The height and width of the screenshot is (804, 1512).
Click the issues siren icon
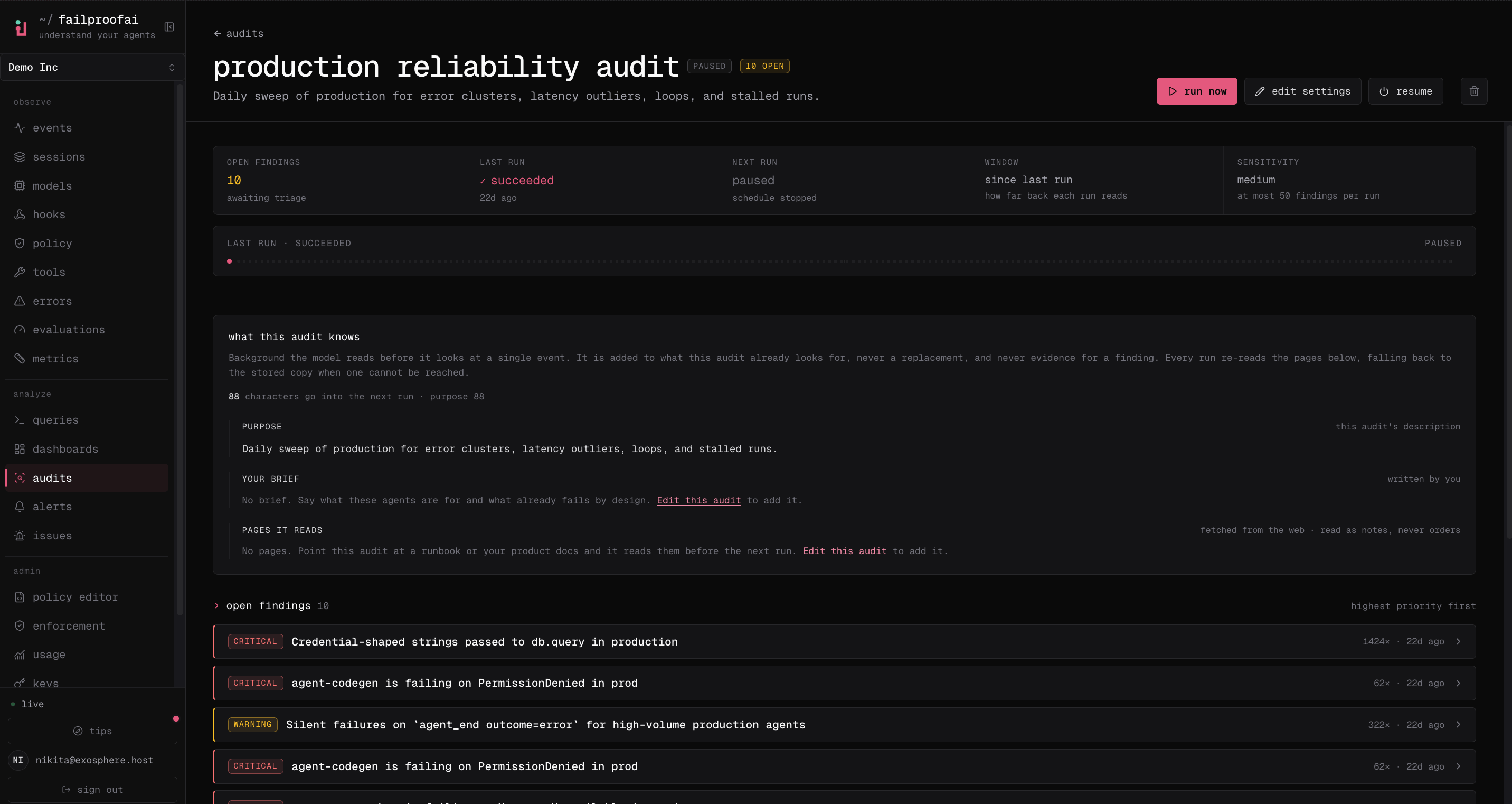point(20,536)
